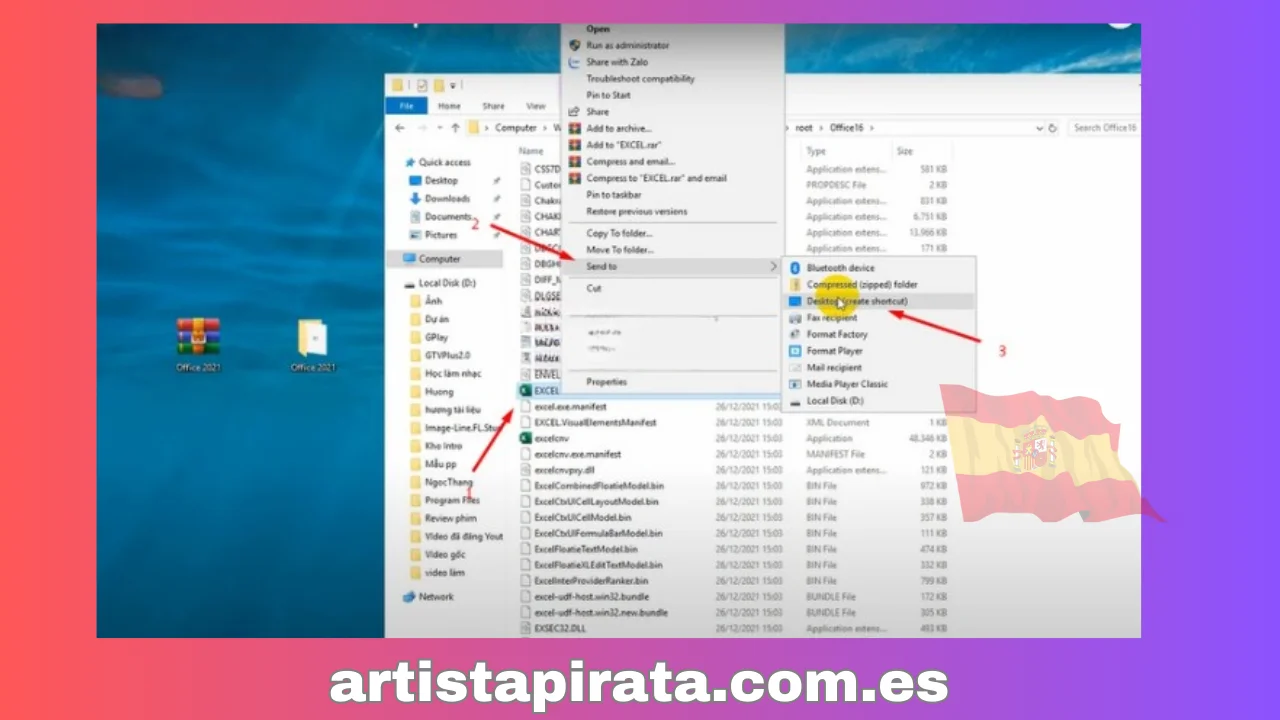
Task: Expand the Send to submenu arrow
Action: pos(773,267)
